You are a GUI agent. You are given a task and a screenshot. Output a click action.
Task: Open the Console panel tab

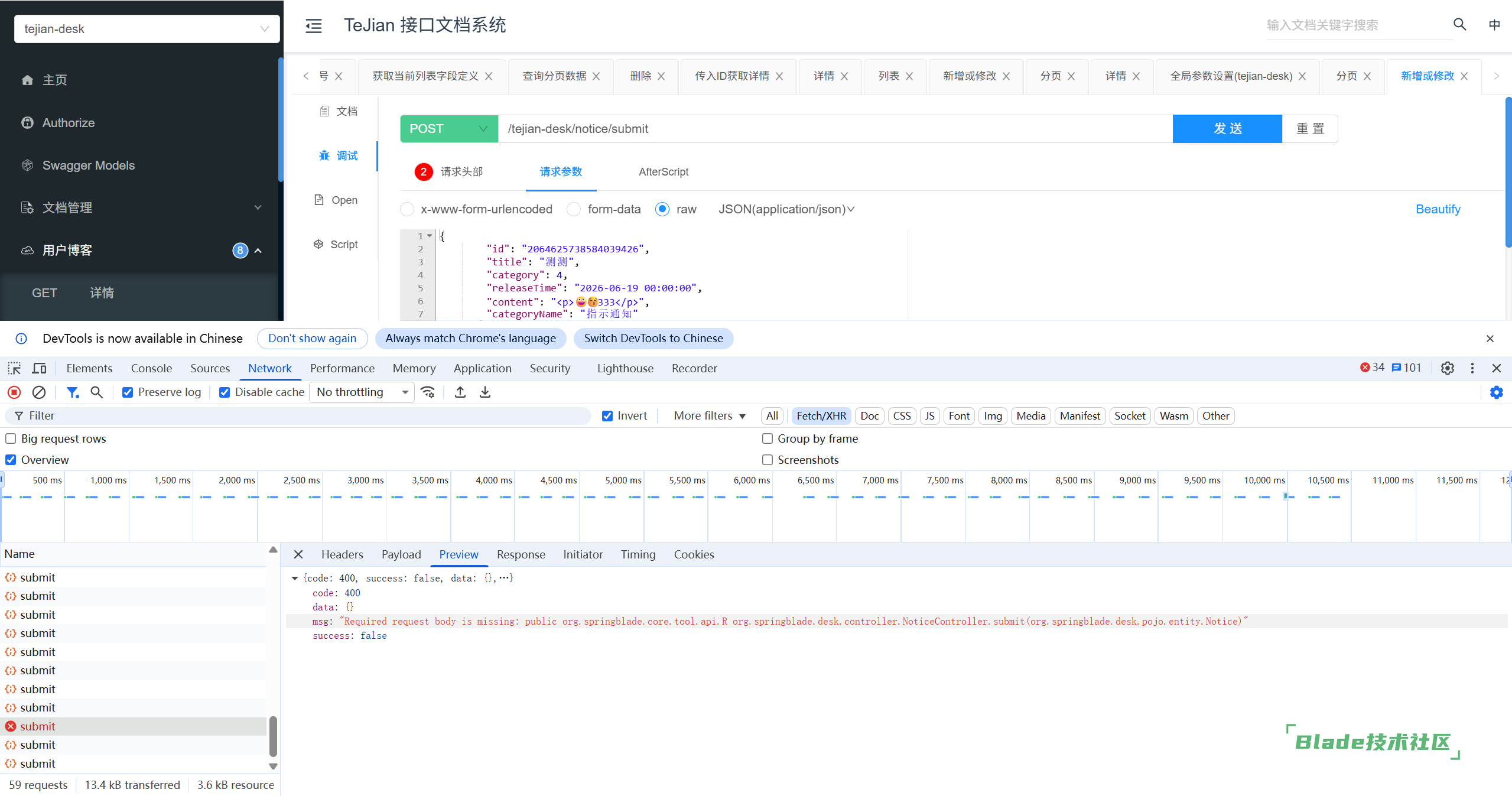point(151,368)
